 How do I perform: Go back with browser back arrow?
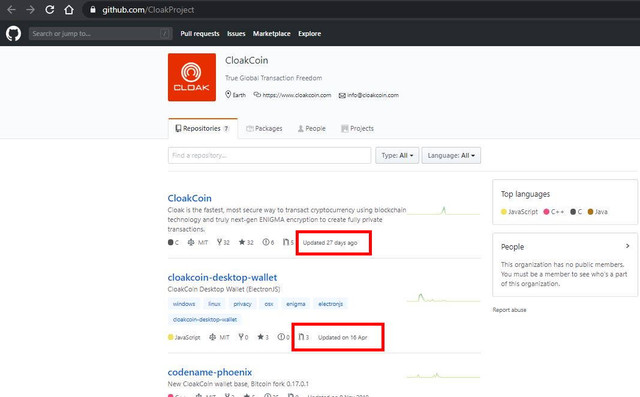click(11, 9)
